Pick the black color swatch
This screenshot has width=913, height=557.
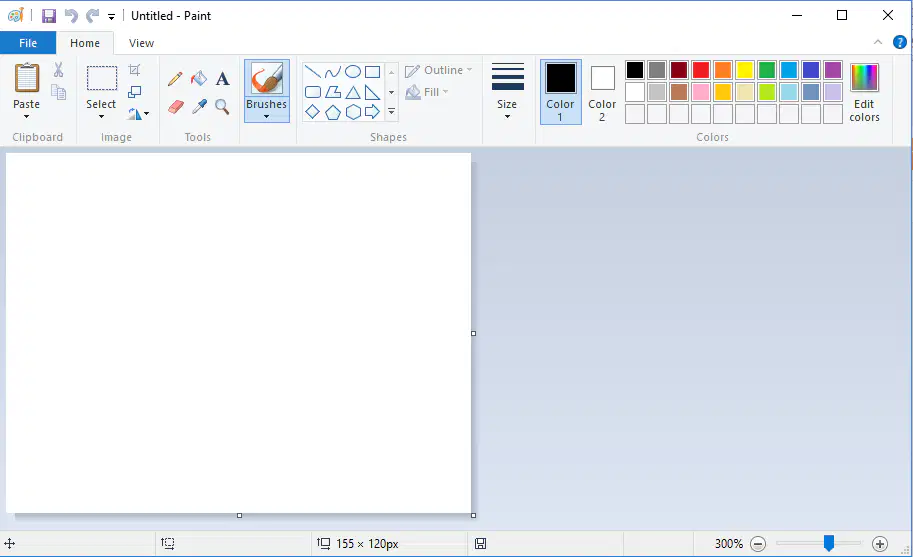[x=635, y=70]
